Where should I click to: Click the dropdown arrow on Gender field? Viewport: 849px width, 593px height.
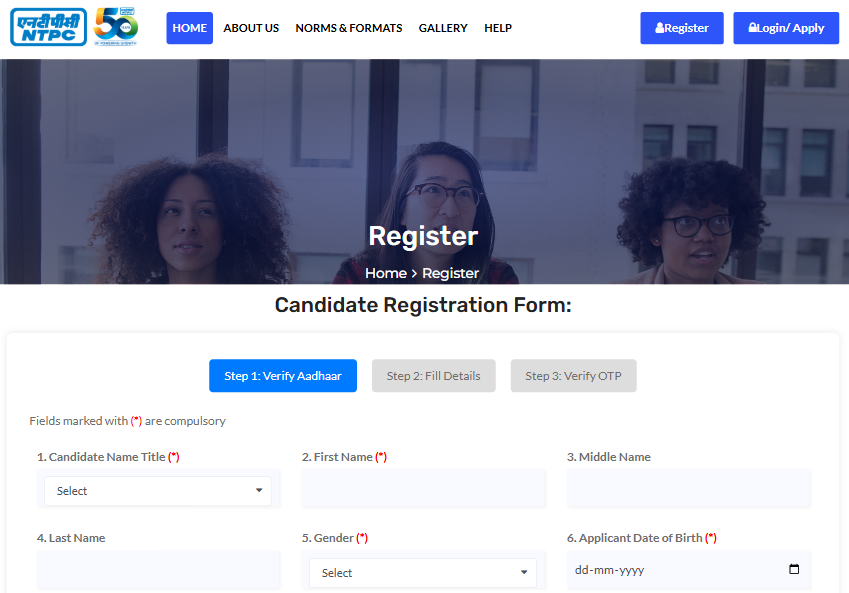pos(523,572)
